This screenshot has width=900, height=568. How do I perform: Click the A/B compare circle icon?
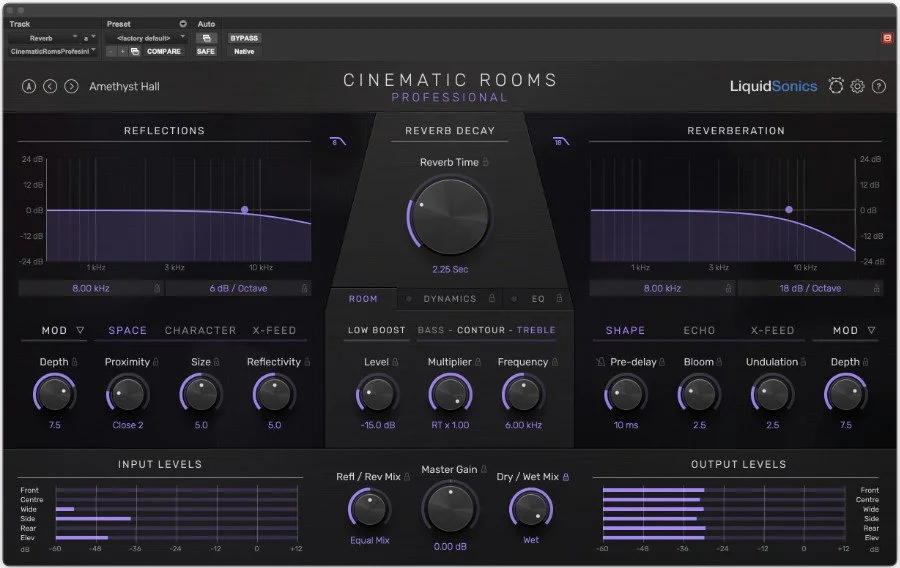pos(29,86)
